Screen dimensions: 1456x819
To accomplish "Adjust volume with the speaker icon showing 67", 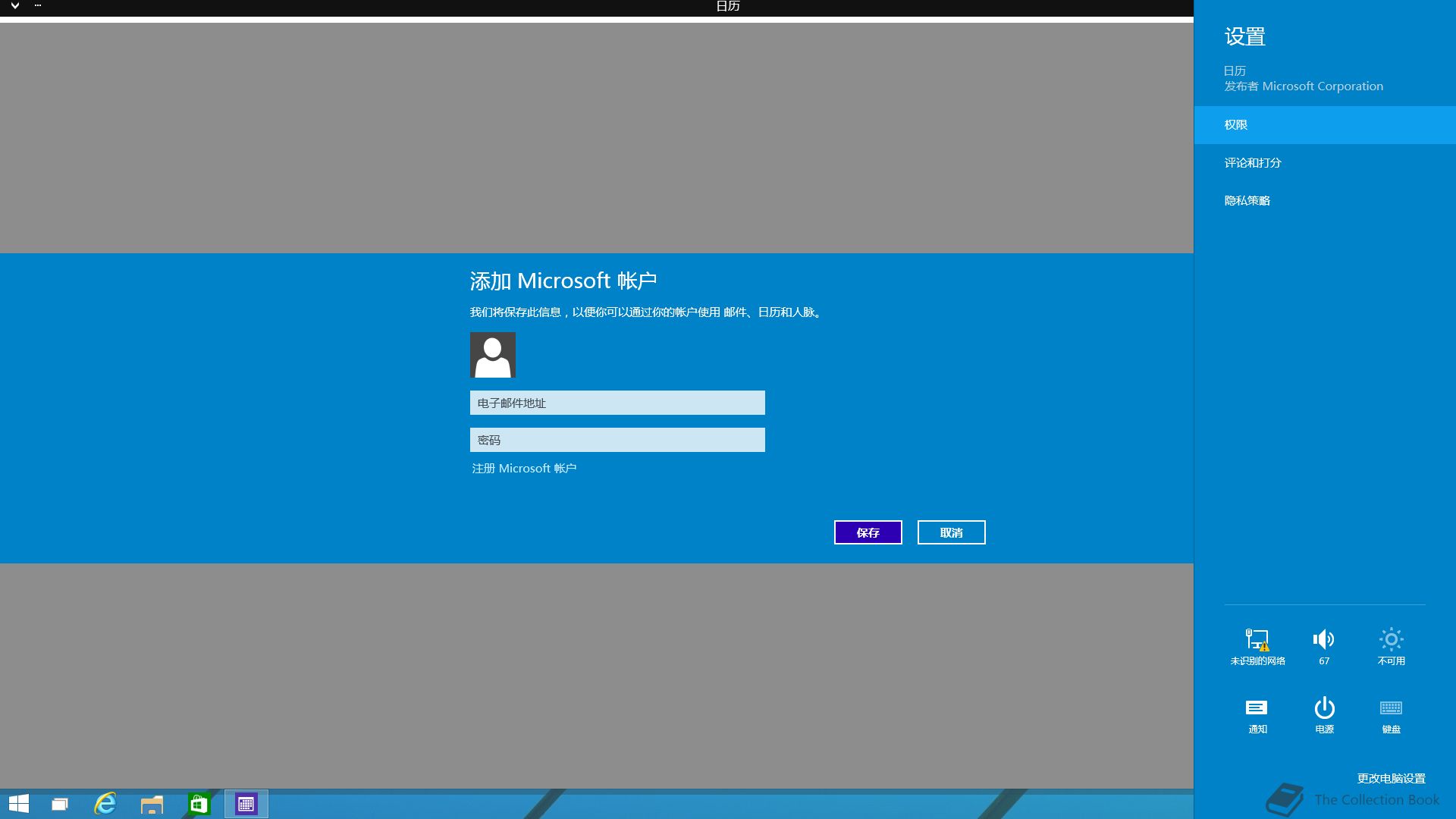I will 1324,647.
